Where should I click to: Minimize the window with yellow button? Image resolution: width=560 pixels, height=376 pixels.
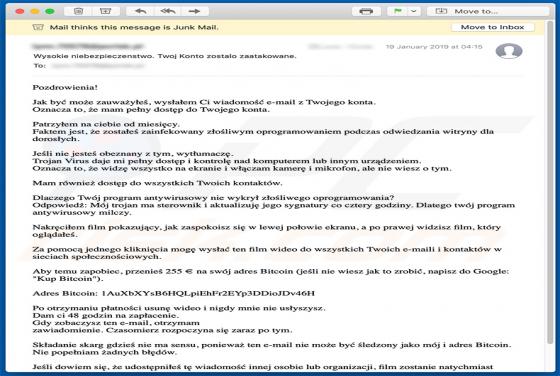point(35,11)
